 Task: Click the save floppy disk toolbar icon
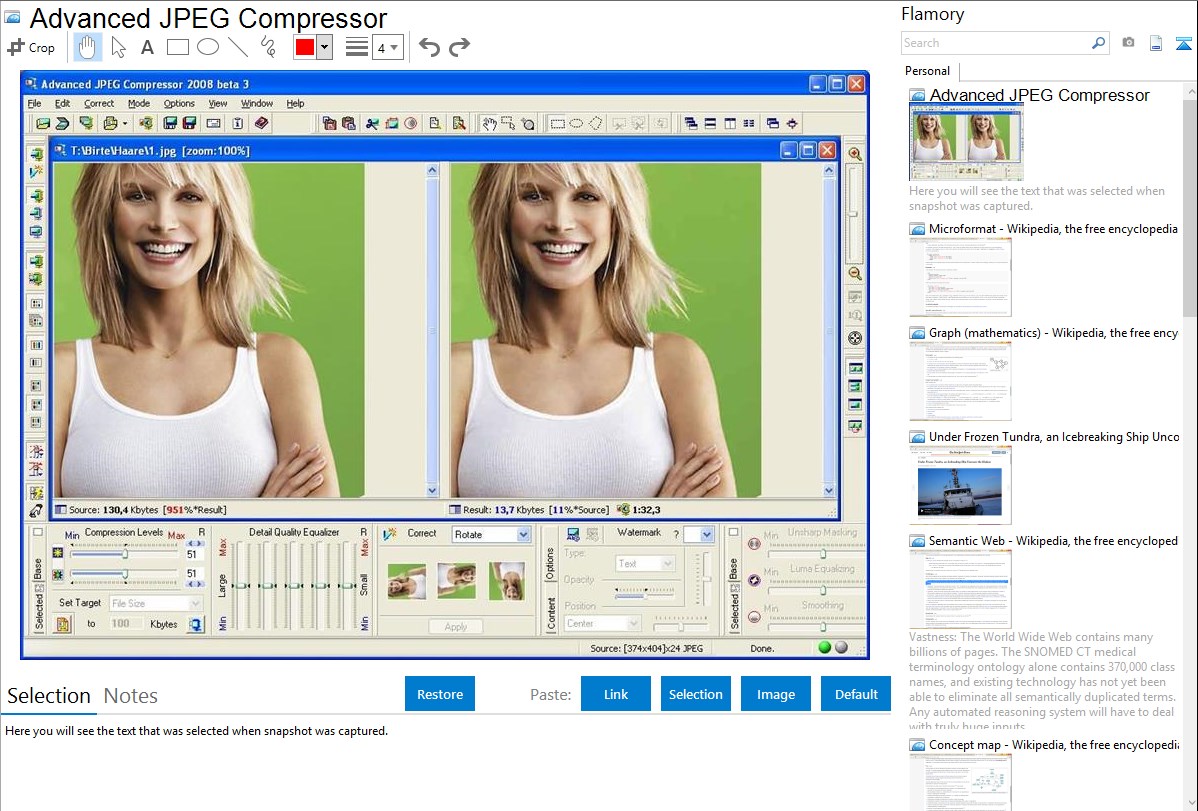(x=170, y=123)
